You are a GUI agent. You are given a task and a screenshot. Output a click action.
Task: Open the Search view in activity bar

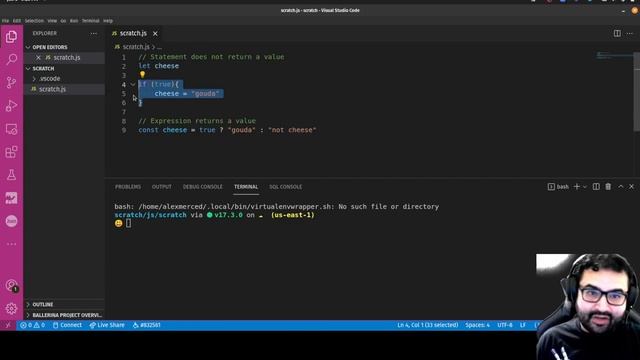point(11,59)
